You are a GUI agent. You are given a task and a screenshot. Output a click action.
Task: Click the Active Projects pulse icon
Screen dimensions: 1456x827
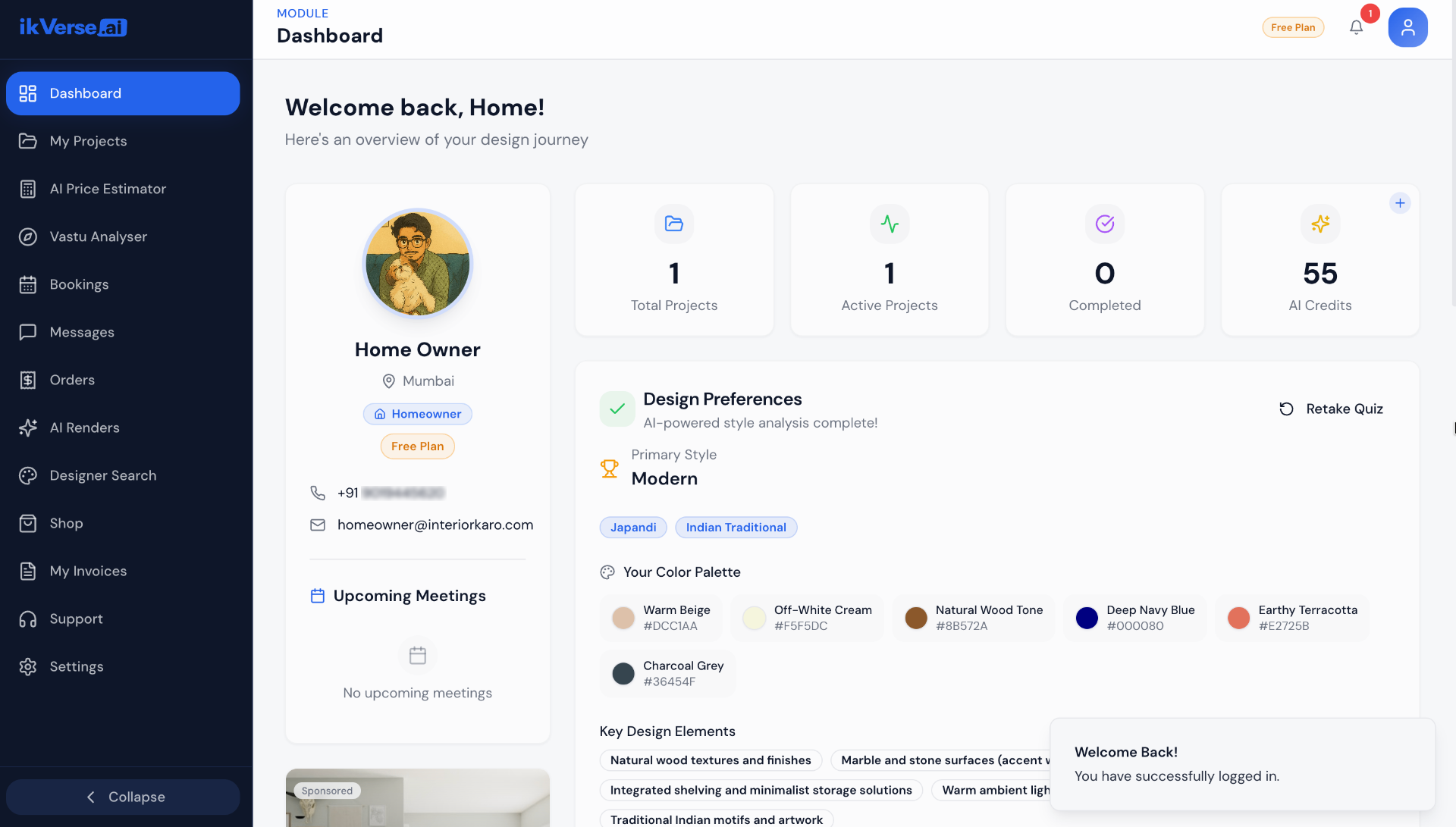click(x=890, y=224)
